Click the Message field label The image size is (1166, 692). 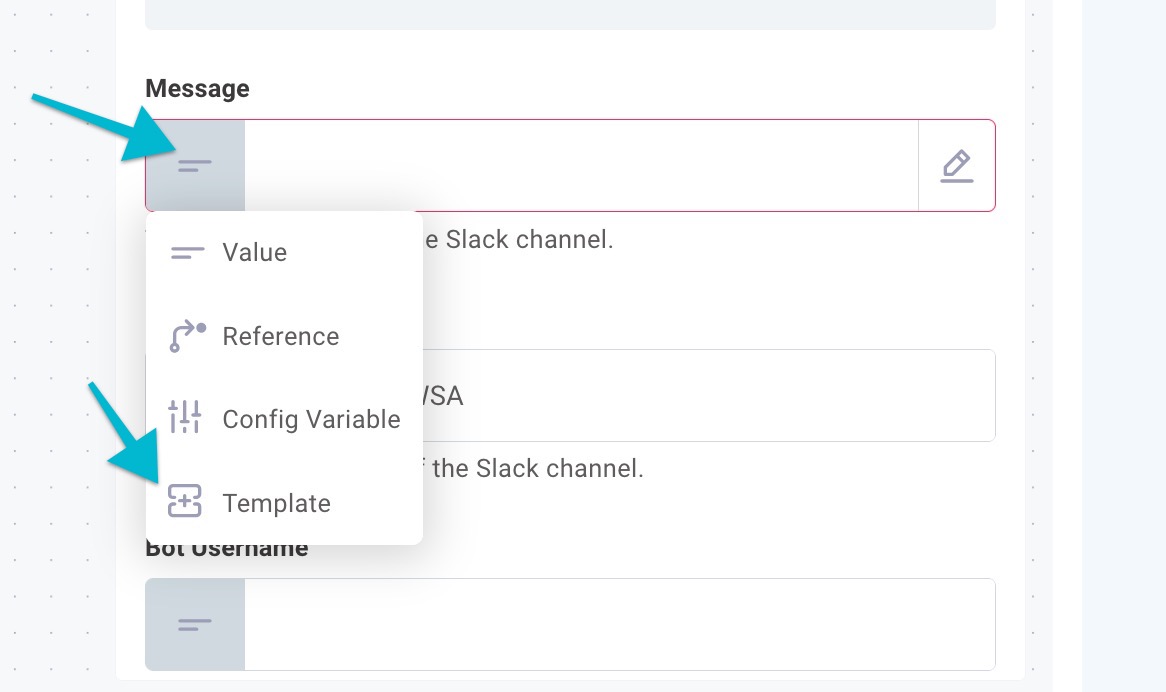[x=197, y=88]
